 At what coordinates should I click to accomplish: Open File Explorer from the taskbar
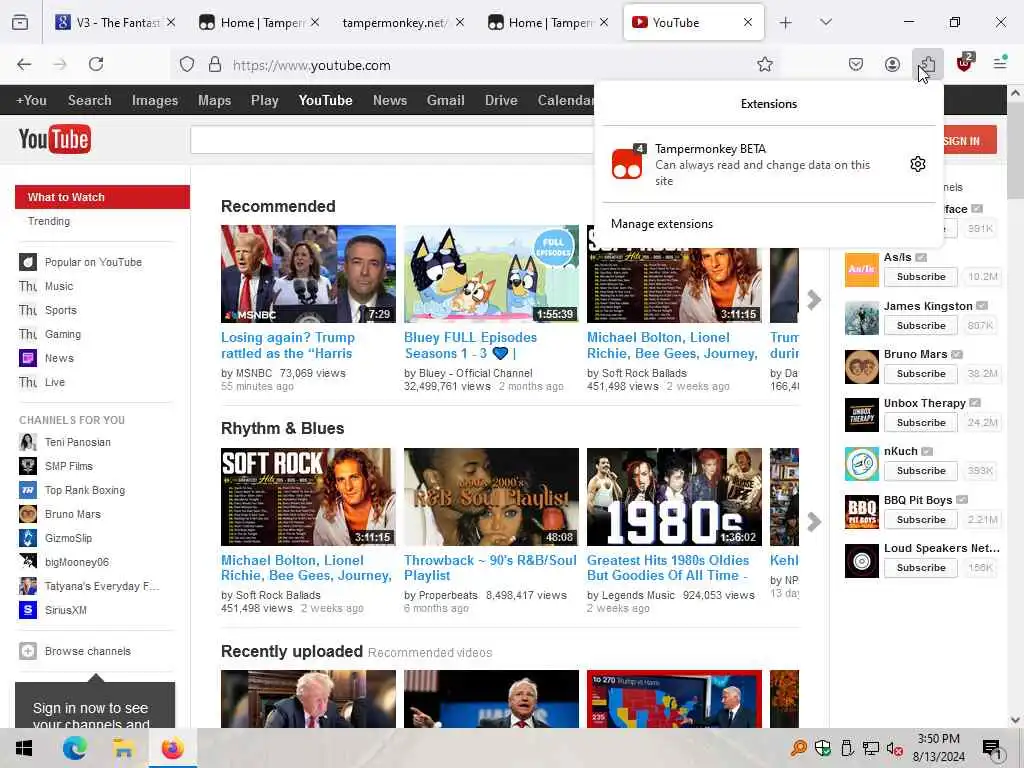coord(123,748)
